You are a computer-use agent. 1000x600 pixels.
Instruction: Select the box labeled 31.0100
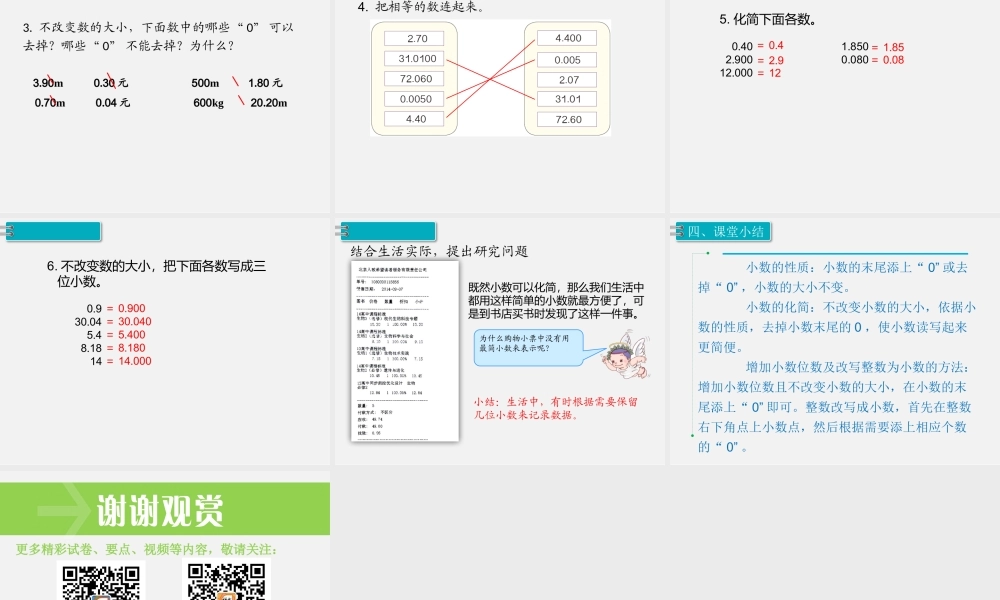[414, 57]
